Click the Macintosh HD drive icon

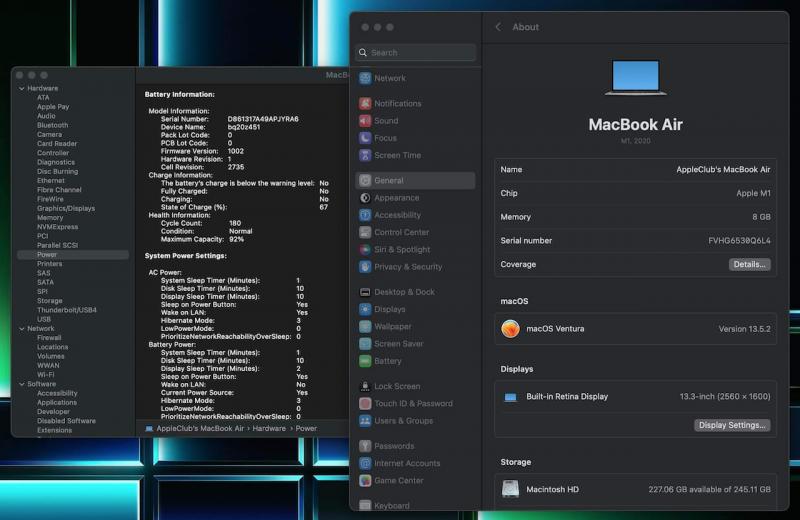[510, 489]
